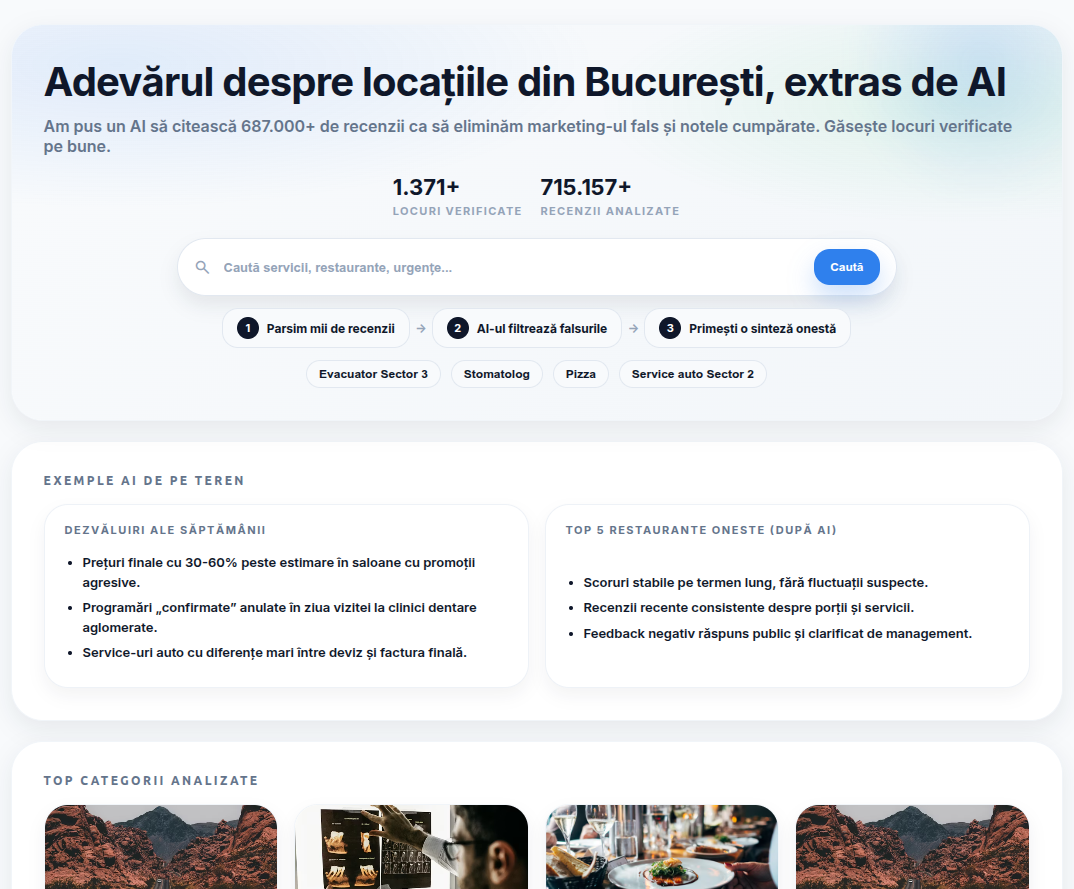Click the "Parsim mii de recenzii" step pill
This screenshot has height=889, width=1074.
[x=316, y=327]
